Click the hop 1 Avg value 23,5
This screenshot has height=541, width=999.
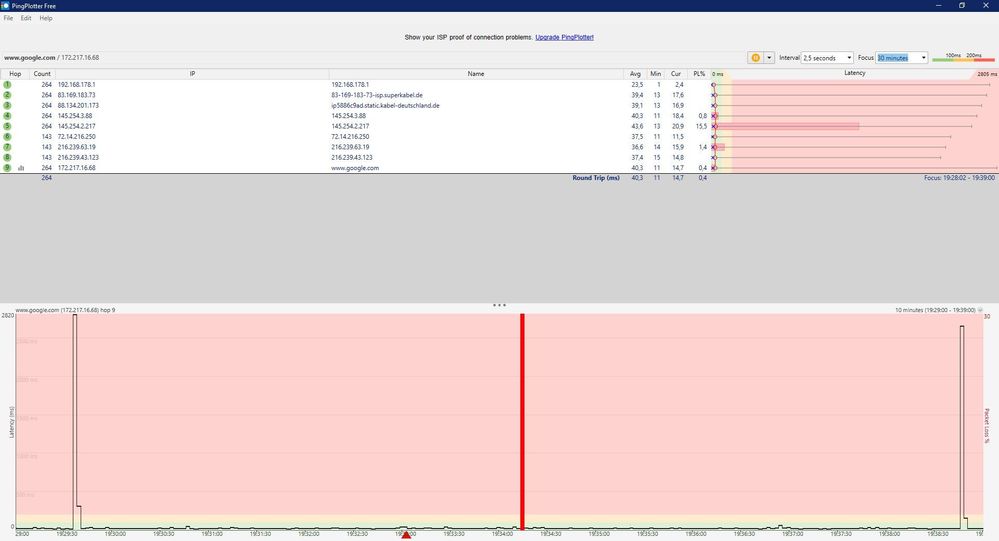pyautogui.click(x=637, y=84)
